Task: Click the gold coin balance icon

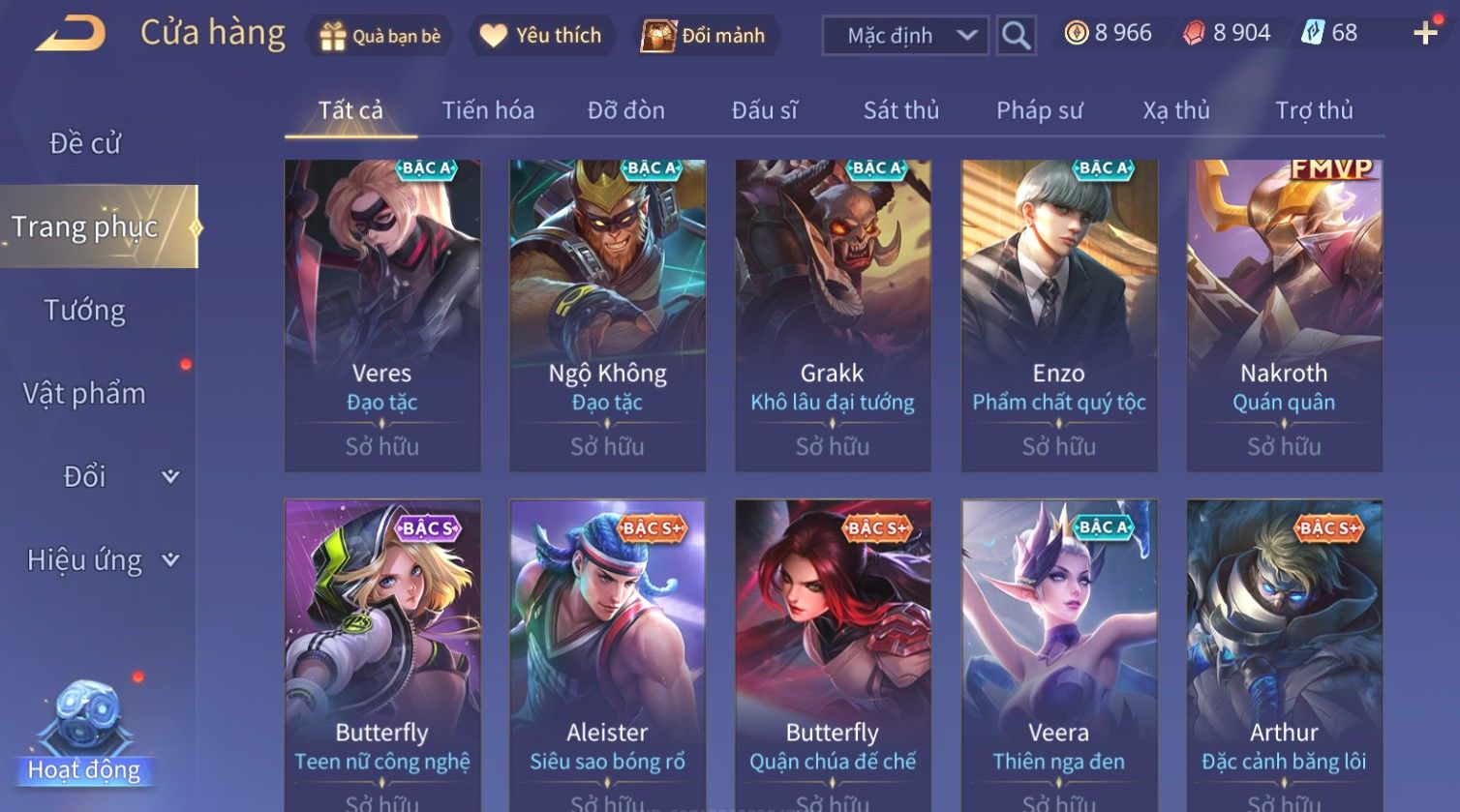Action: tap(1076, 34)
